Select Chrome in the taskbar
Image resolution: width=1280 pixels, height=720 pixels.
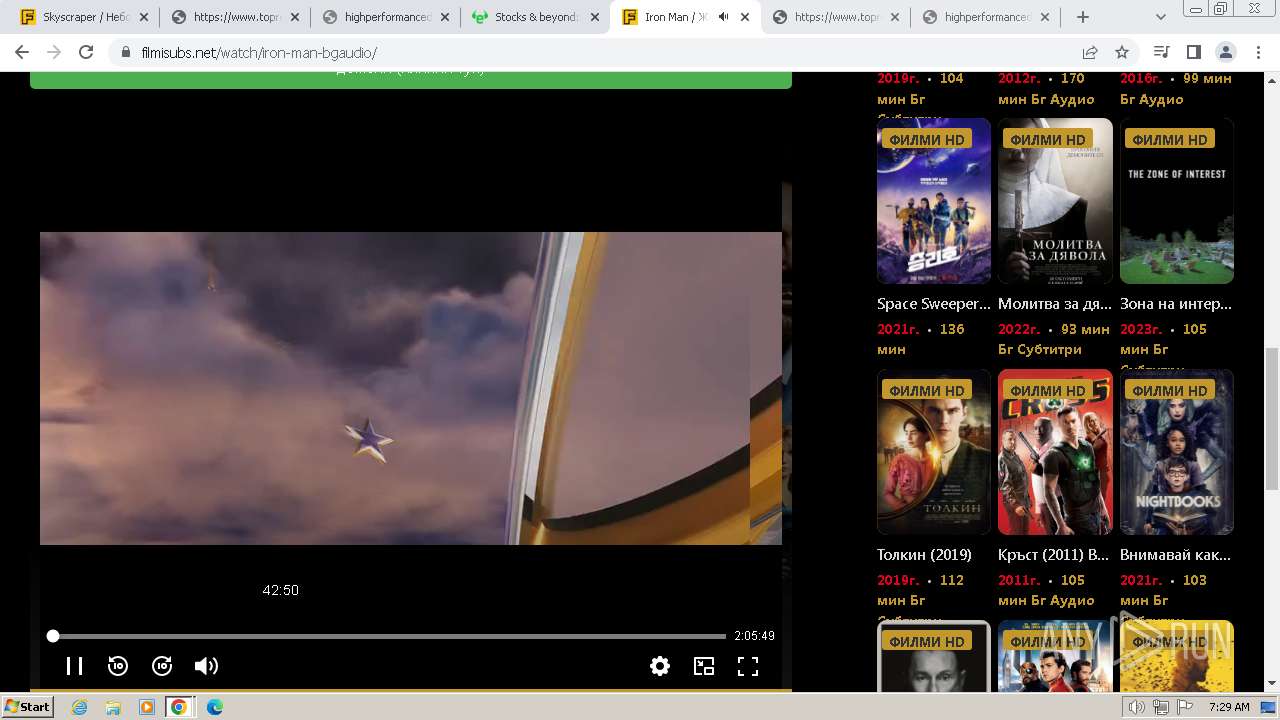tap(179, 707)
